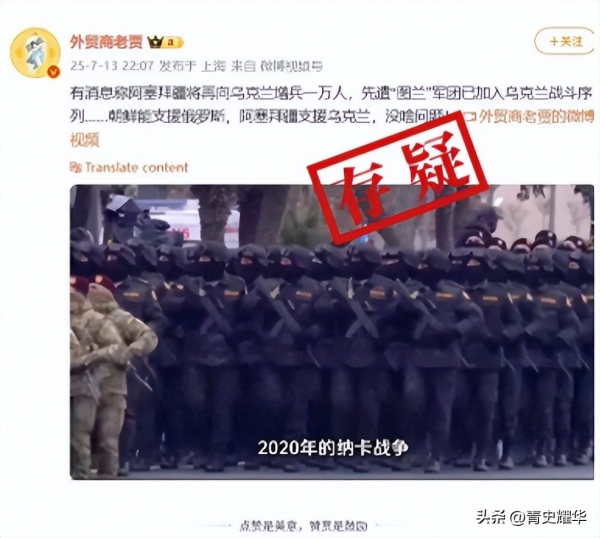
Task: Play the marching soldiers video
Action: pyautogui.click(x=332, y=331)
